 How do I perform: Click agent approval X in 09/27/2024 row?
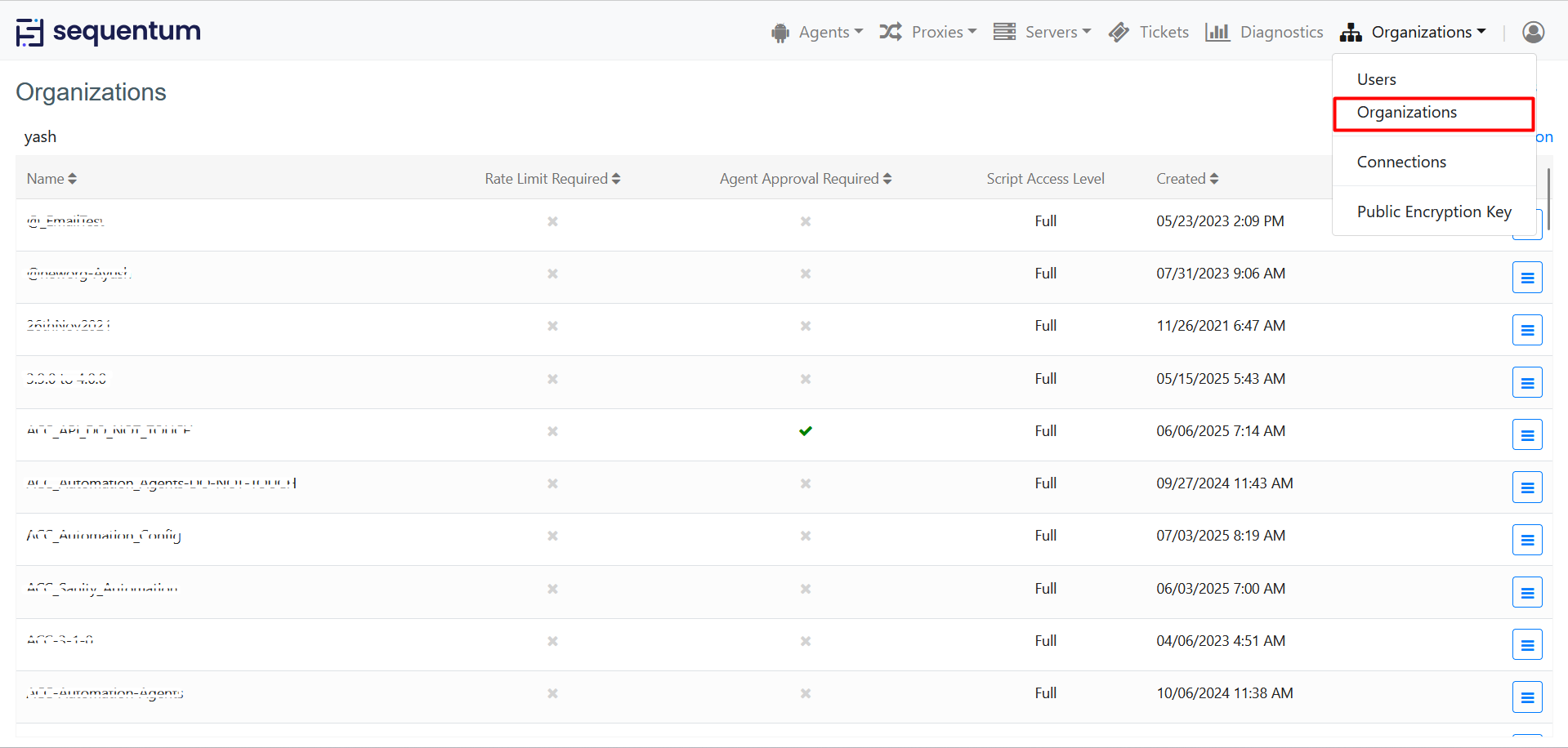[805, 483]
